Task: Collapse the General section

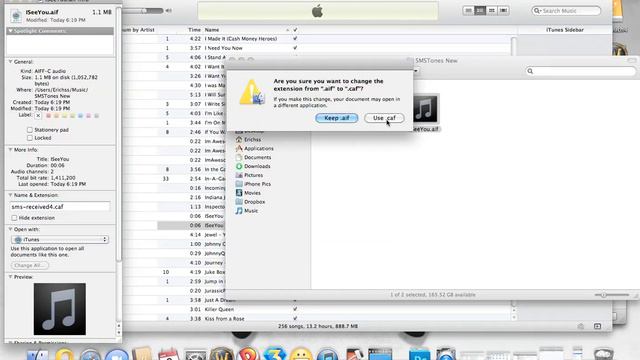Action: (x=10, y=62)
